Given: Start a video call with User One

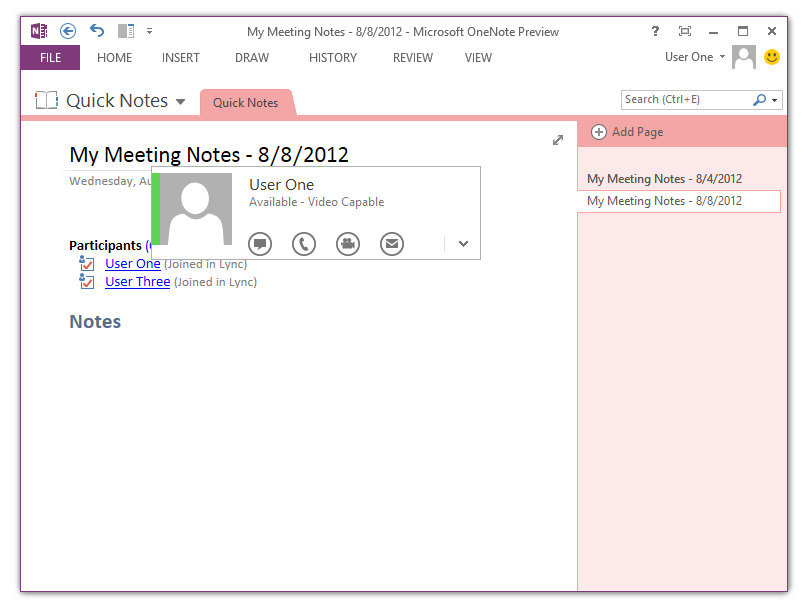Looking at the screenshot, I should point(348,244).
